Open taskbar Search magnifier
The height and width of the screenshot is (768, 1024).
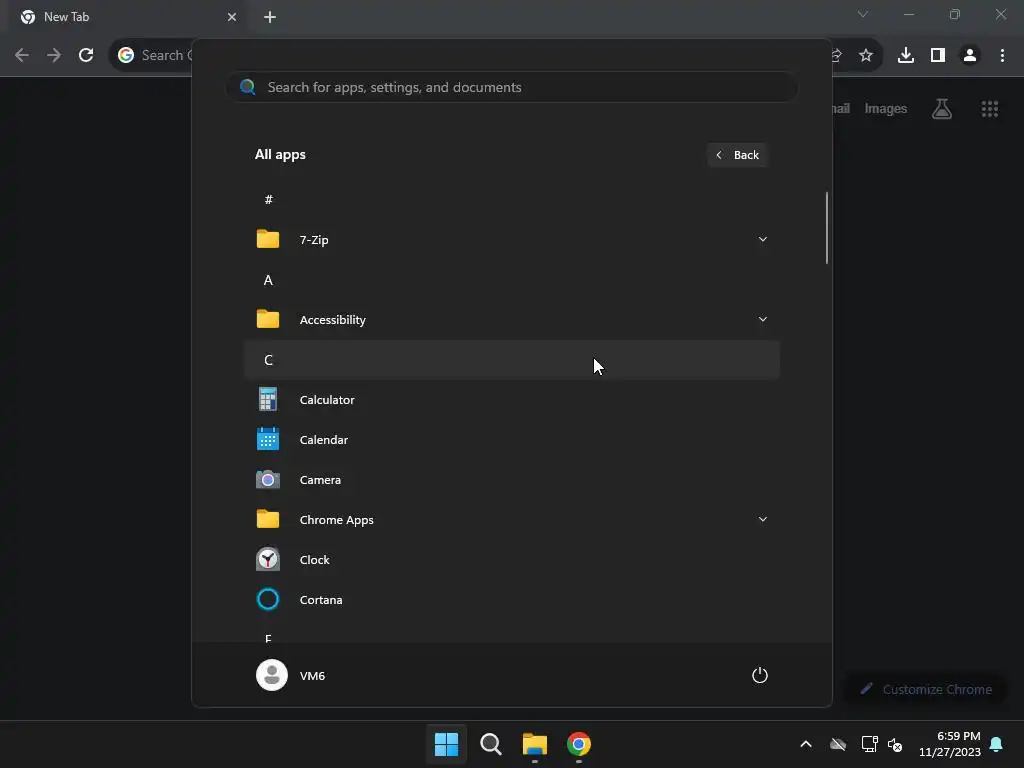(x=490, y=744)
